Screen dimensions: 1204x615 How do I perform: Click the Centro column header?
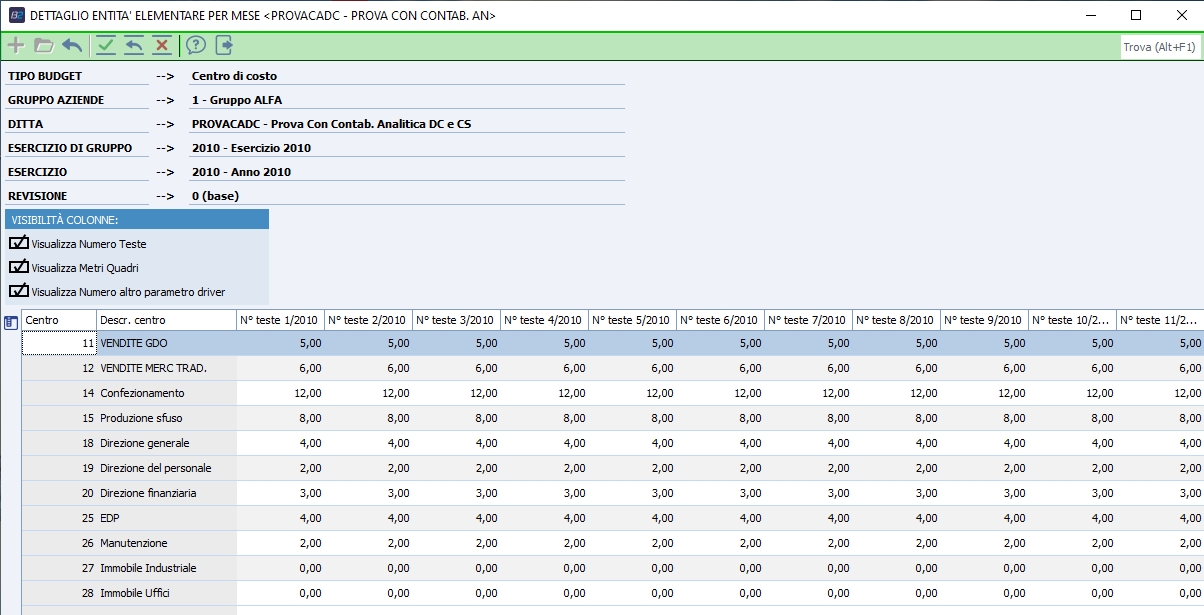59,320
